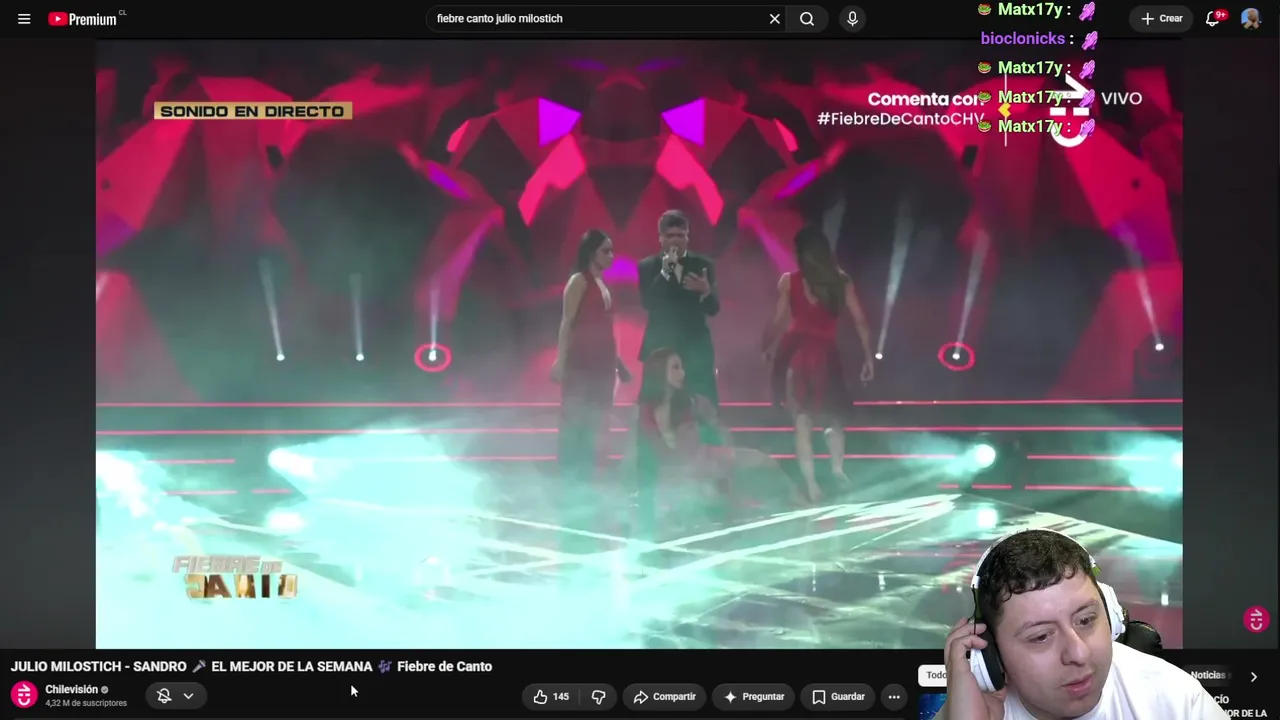This screenshot has height=720, width=1280.
Task: Open the account avatar menu
Action: [x=1250, y=18]
